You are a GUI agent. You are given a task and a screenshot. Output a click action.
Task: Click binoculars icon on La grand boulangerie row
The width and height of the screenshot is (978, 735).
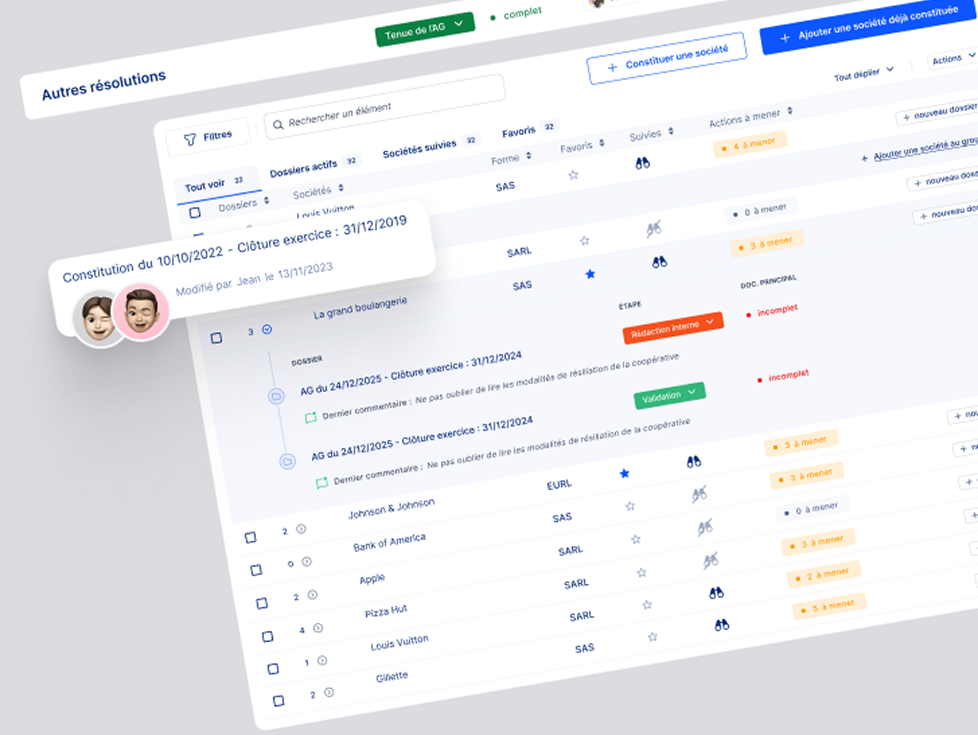(659, 262)
